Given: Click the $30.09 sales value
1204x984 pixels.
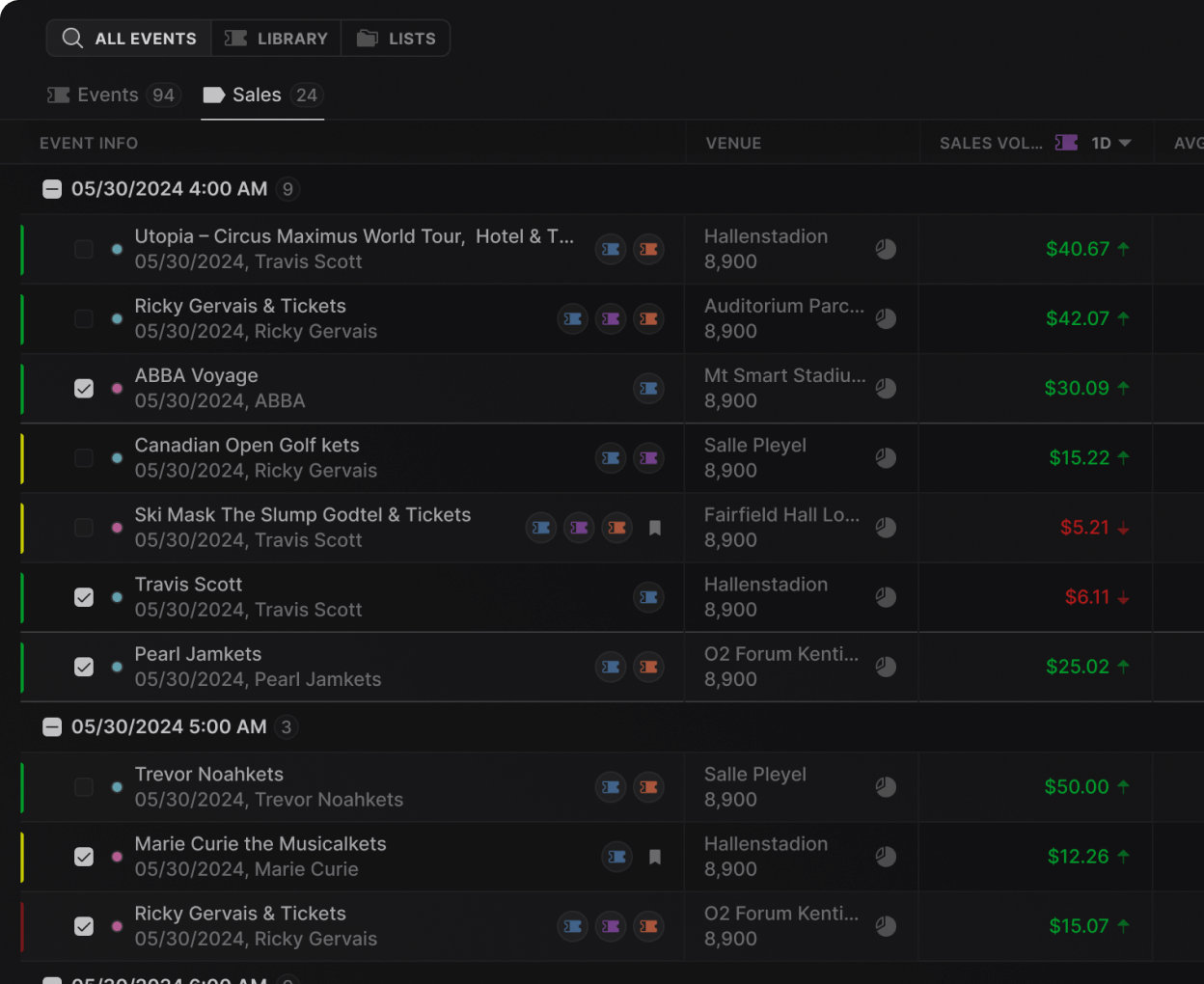Looking at the screenshot, I should coord(1077,388).
